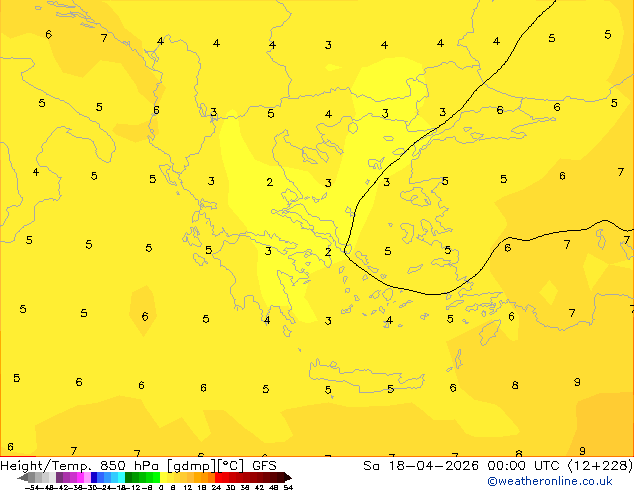
Task: Click the 12 label on the temperature scale
Action: [188, 487]
